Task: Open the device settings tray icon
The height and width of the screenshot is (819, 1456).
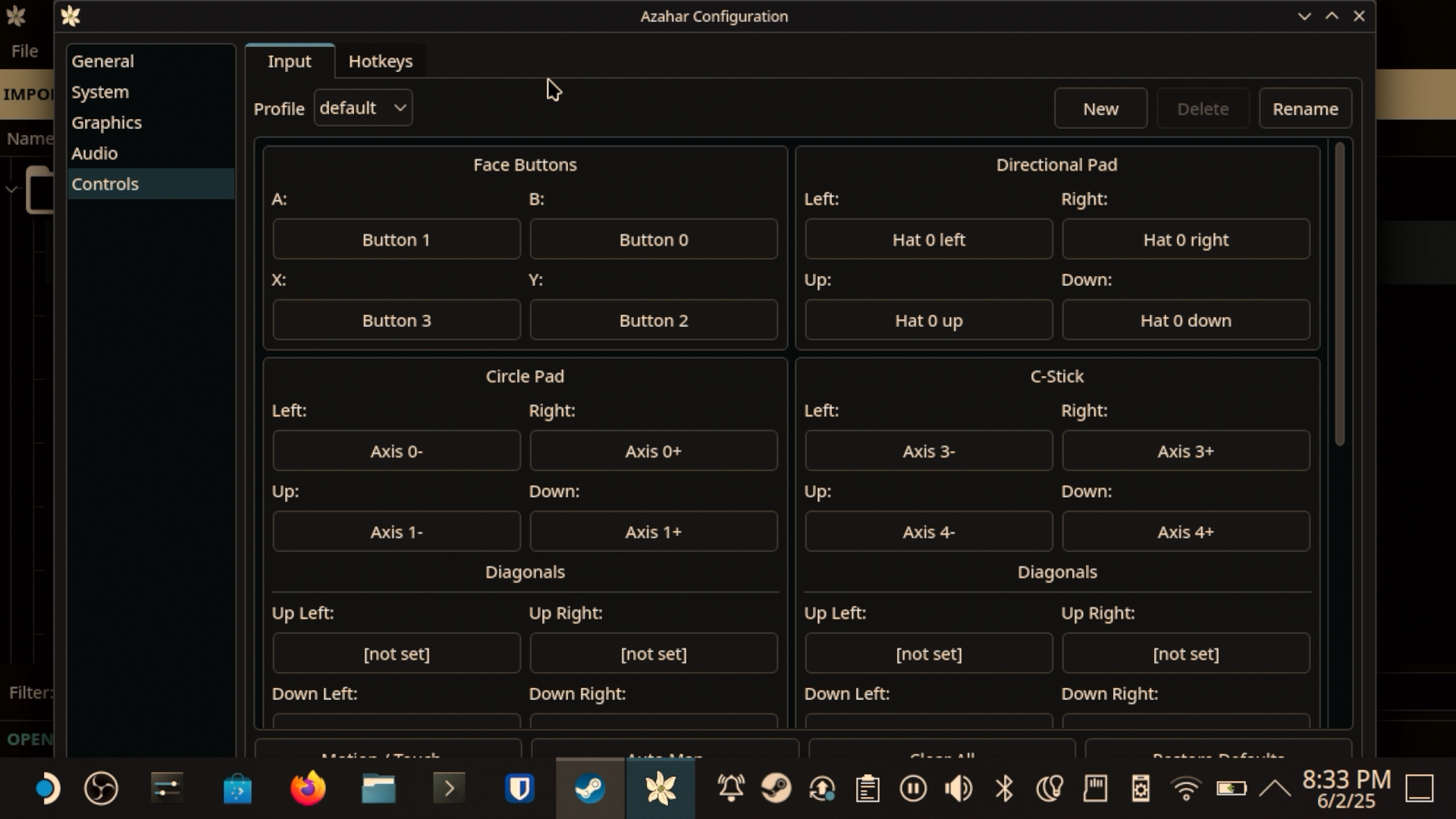Action: tap(1141, 789)
